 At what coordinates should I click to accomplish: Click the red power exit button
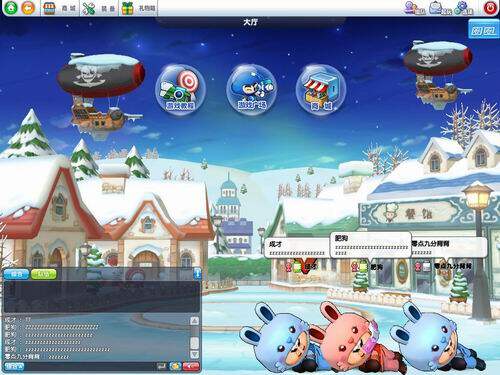[x=490, y=8]
